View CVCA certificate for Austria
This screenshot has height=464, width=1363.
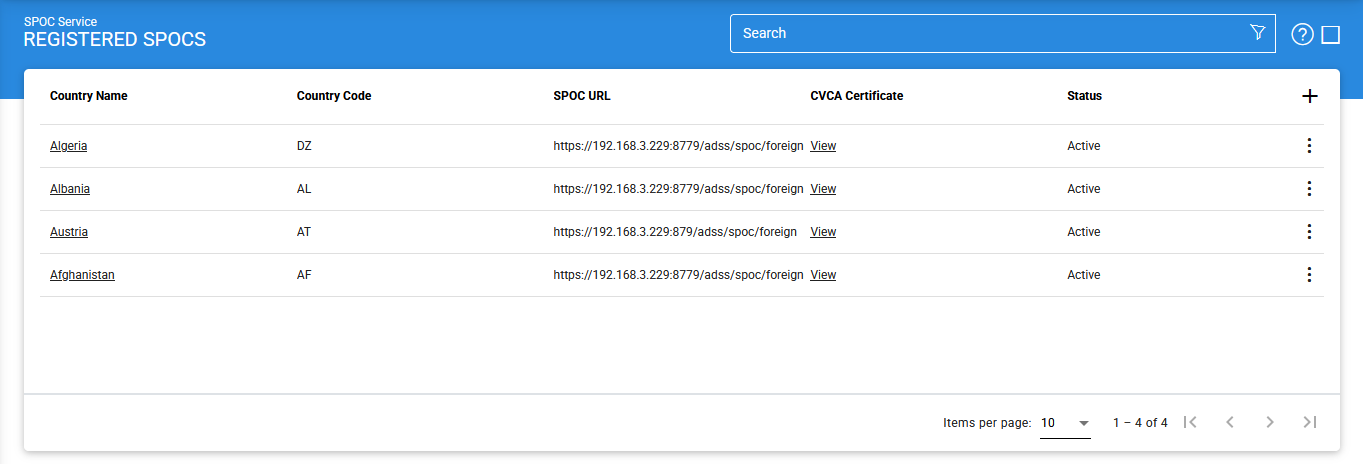coord(823,232)
